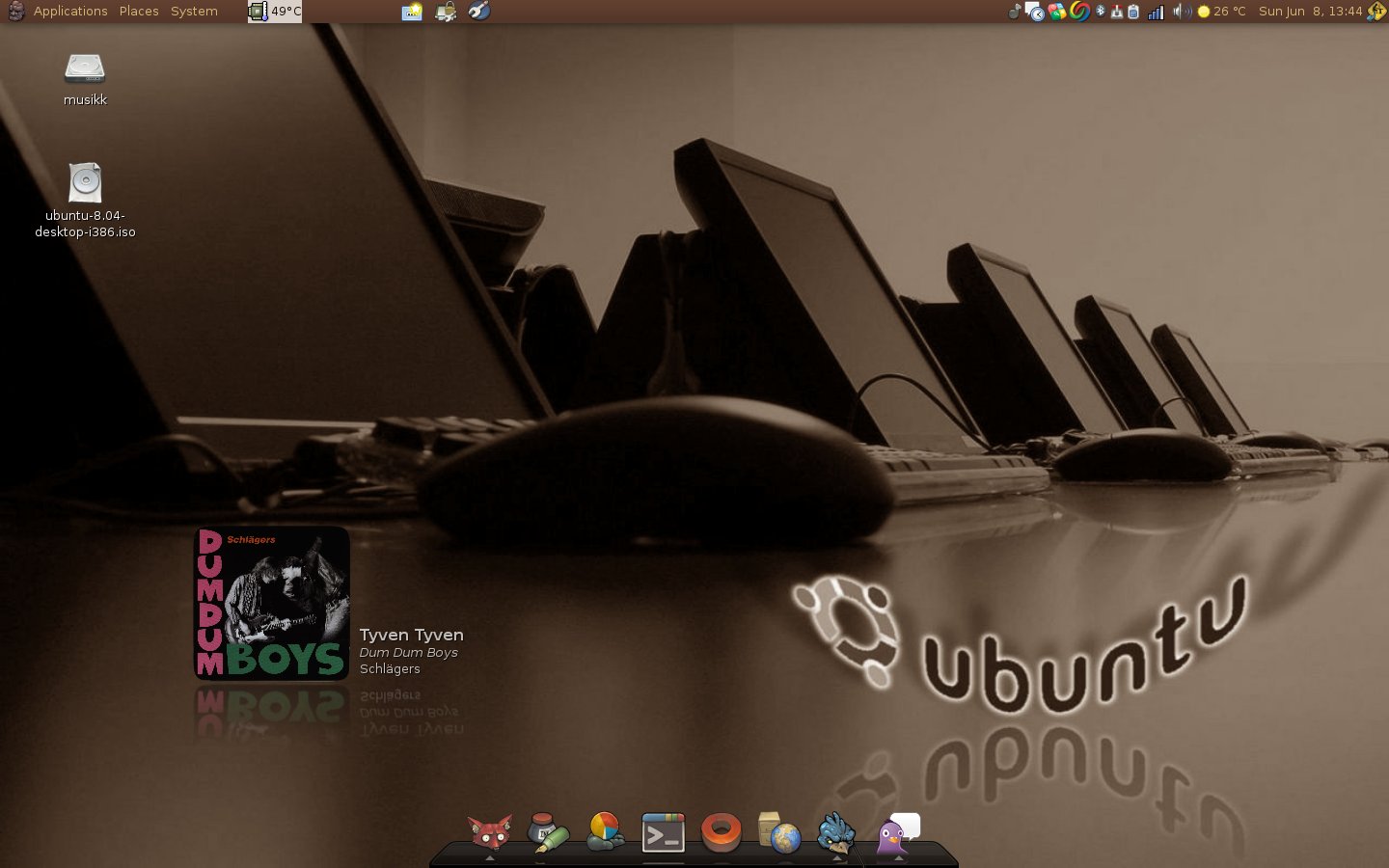Click the panel launcher with the star
Viewport: 1389px width, 868px height.
click(412, 12)
